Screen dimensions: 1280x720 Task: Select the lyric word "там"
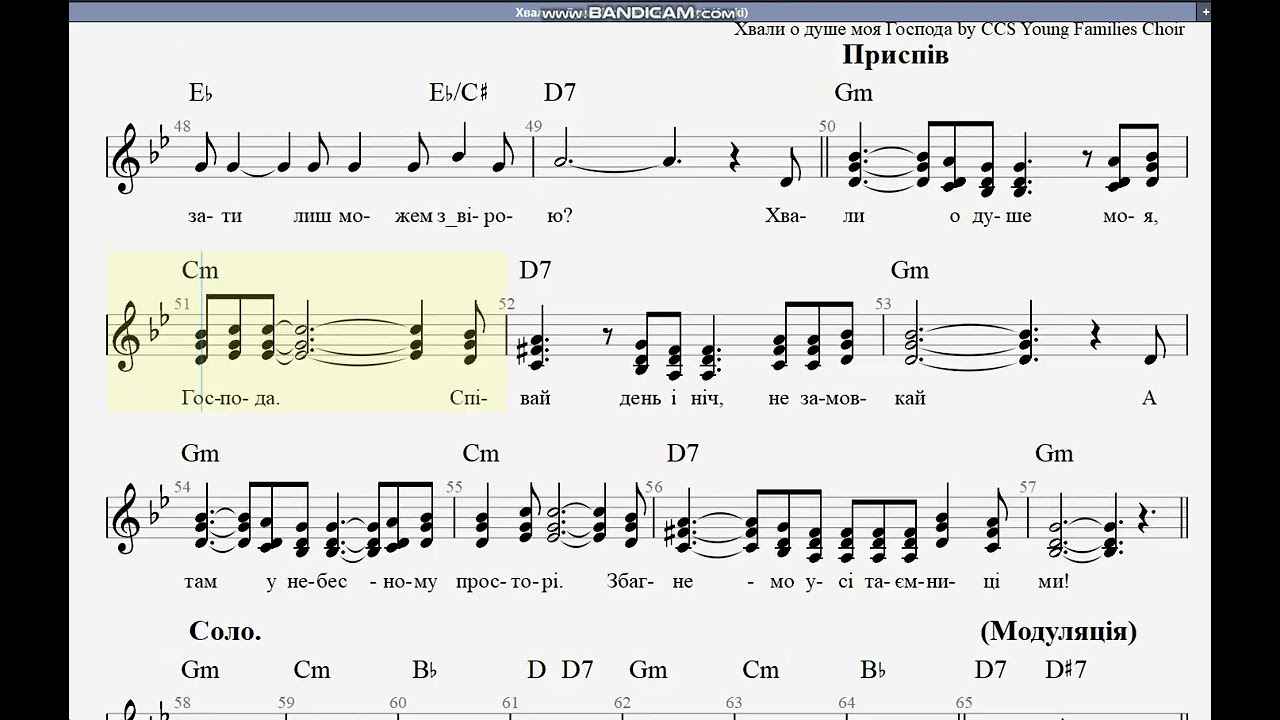click(x=200, y=581)
